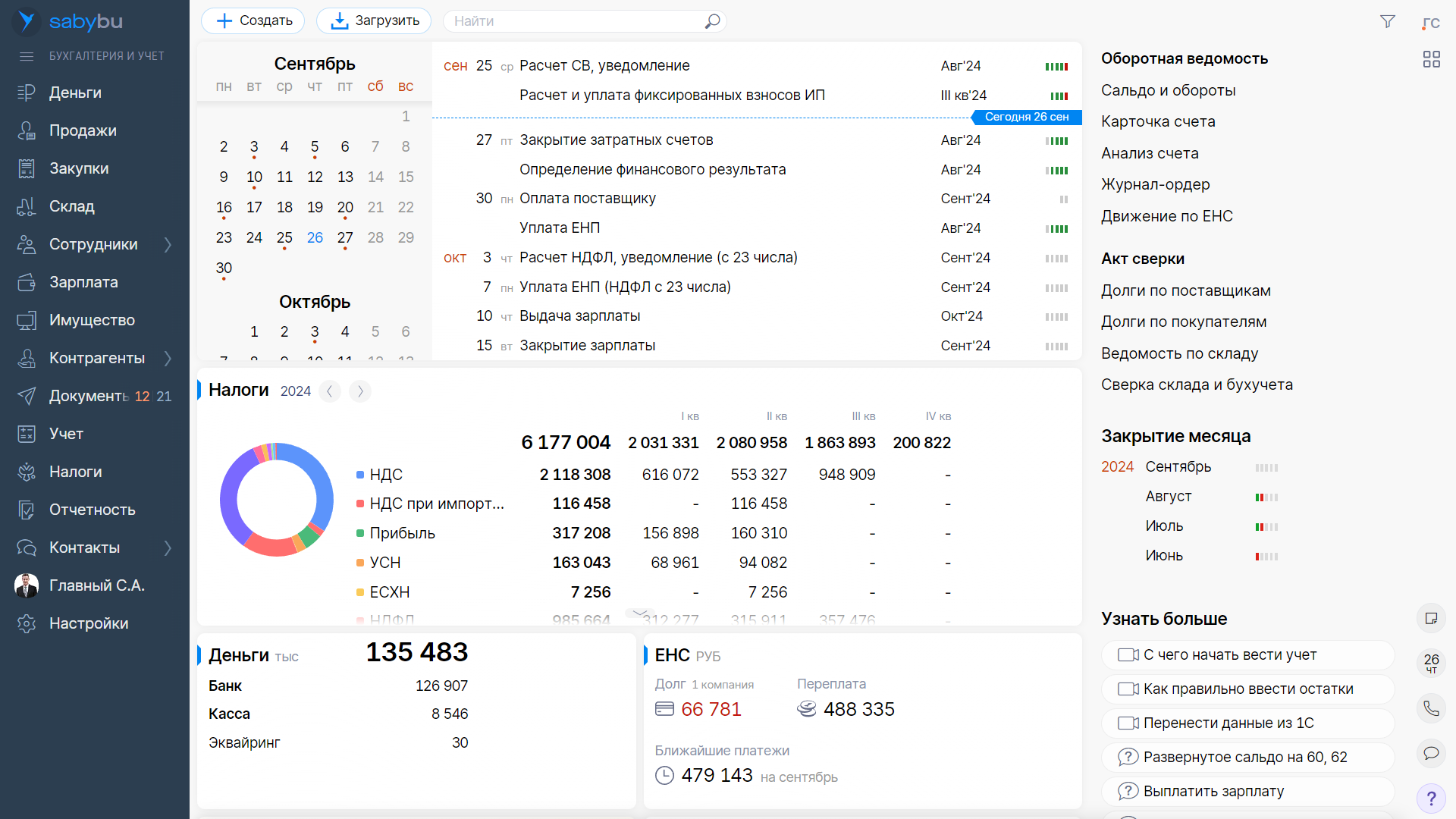The image size is (1456, 819).
Task: Expand the taxes list with the down chevron
Action: tap(640, 613)
